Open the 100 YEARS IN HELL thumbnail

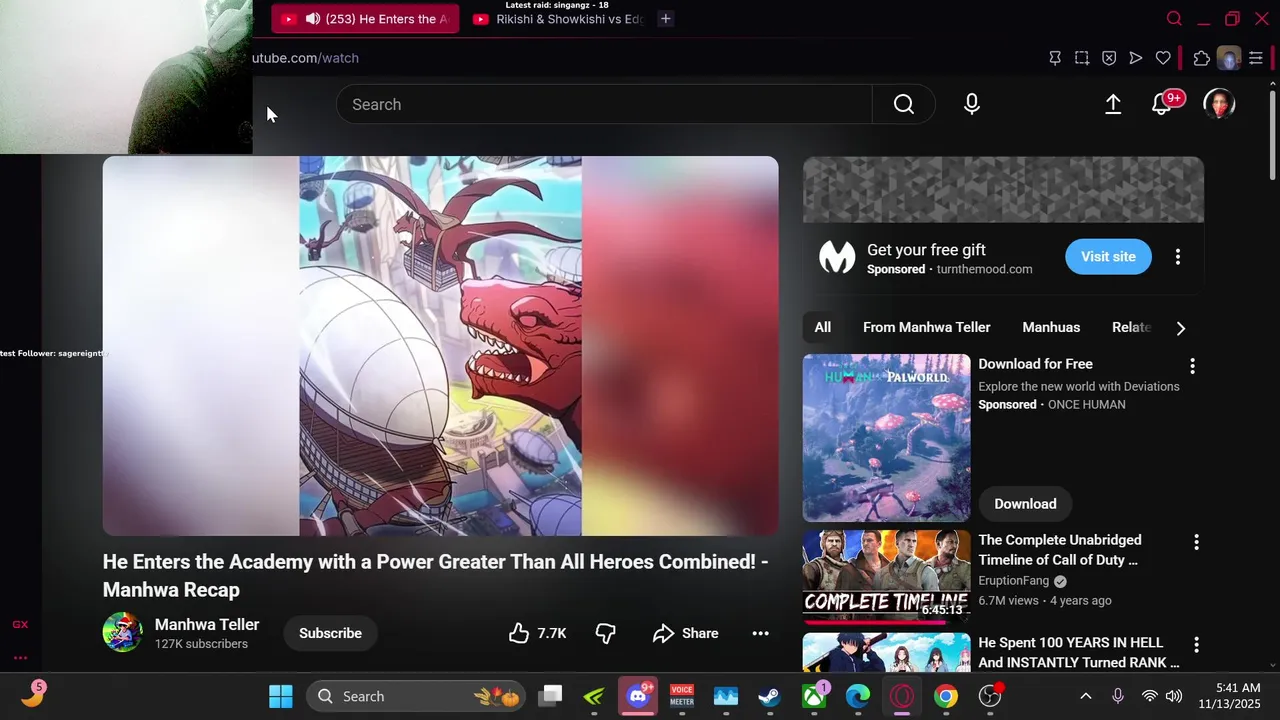886,652
